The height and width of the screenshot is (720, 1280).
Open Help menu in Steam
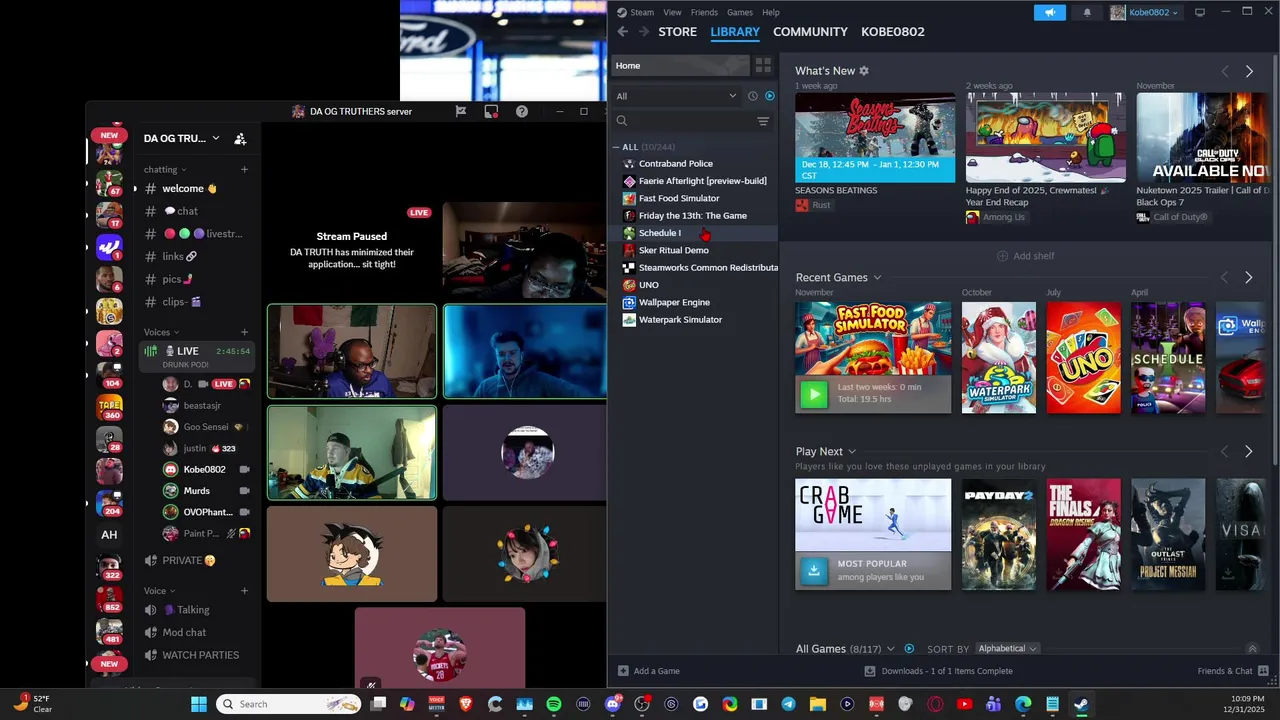point(771,12)
